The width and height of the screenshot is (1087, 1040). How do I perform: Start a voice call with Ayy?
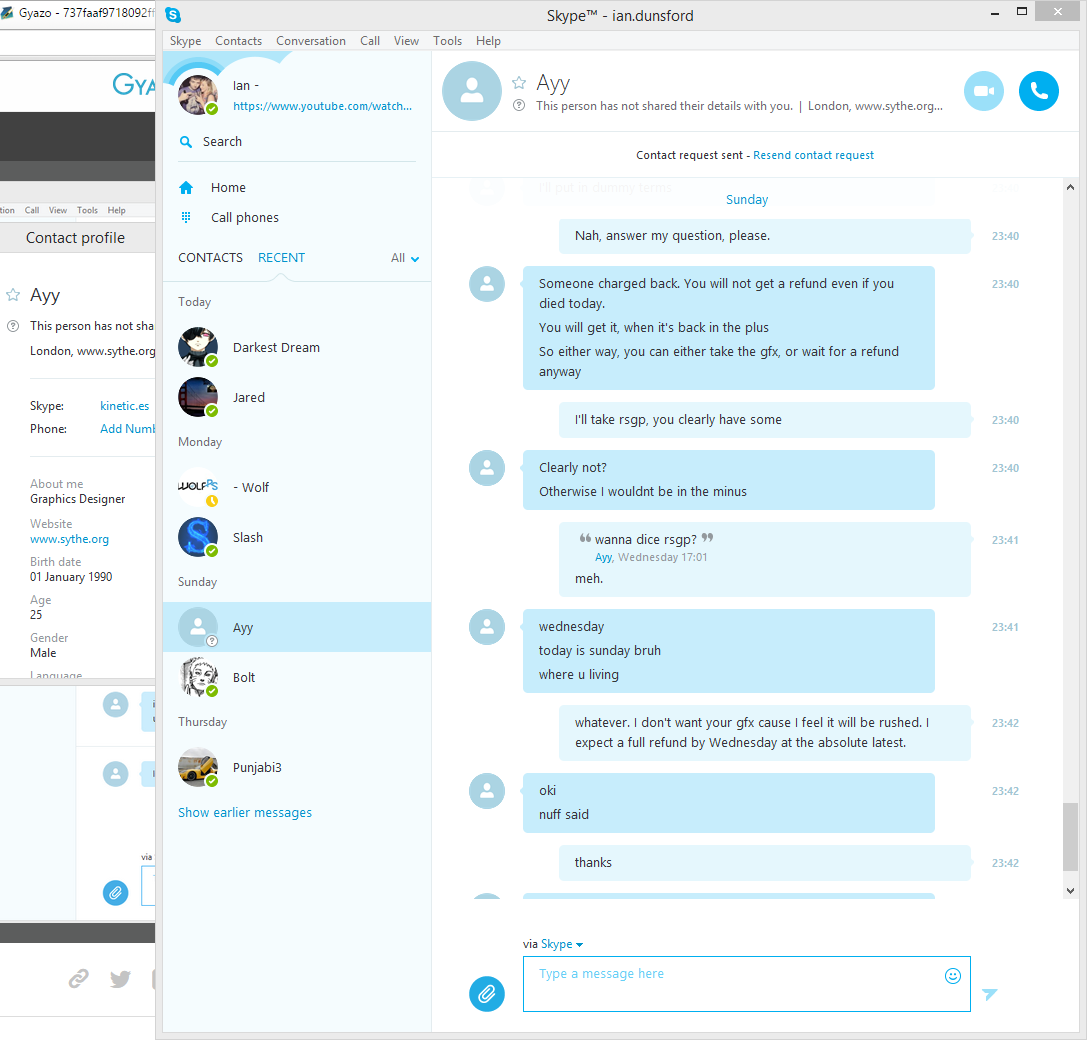coord(1038,91)
